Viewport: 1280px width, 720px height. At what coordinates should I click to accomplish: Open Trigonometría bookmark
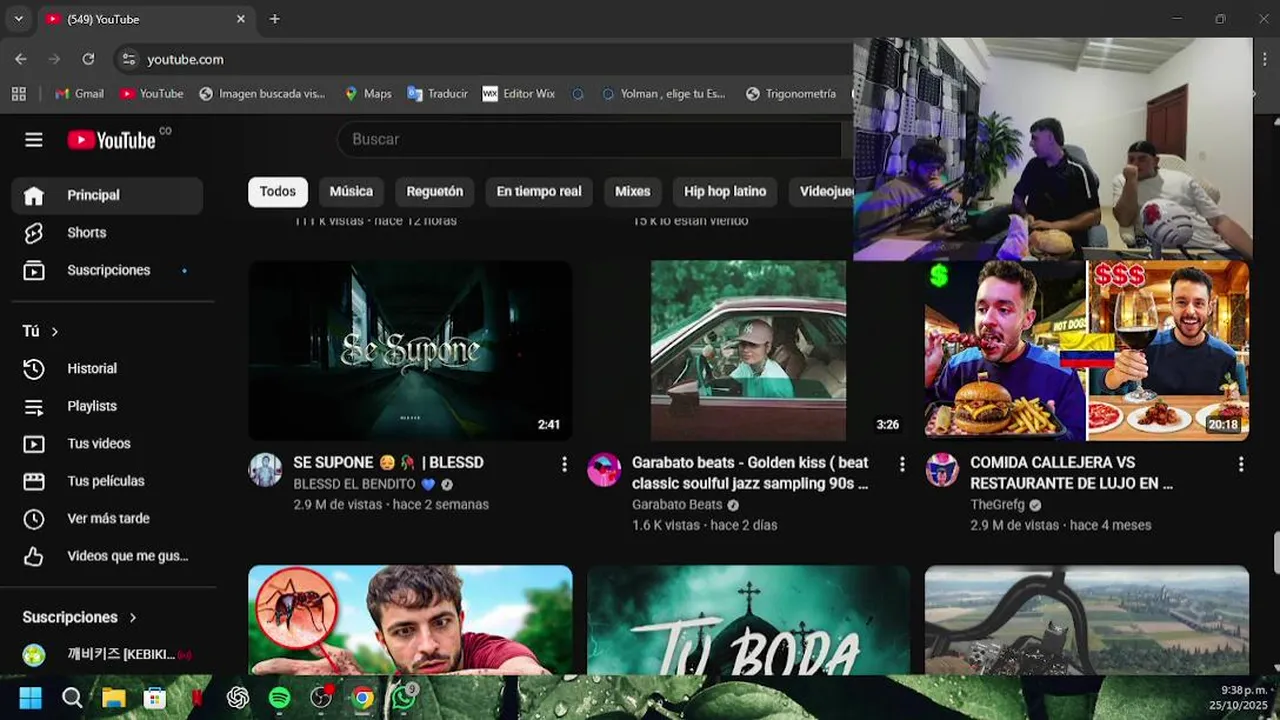click(x=791, y=93)
